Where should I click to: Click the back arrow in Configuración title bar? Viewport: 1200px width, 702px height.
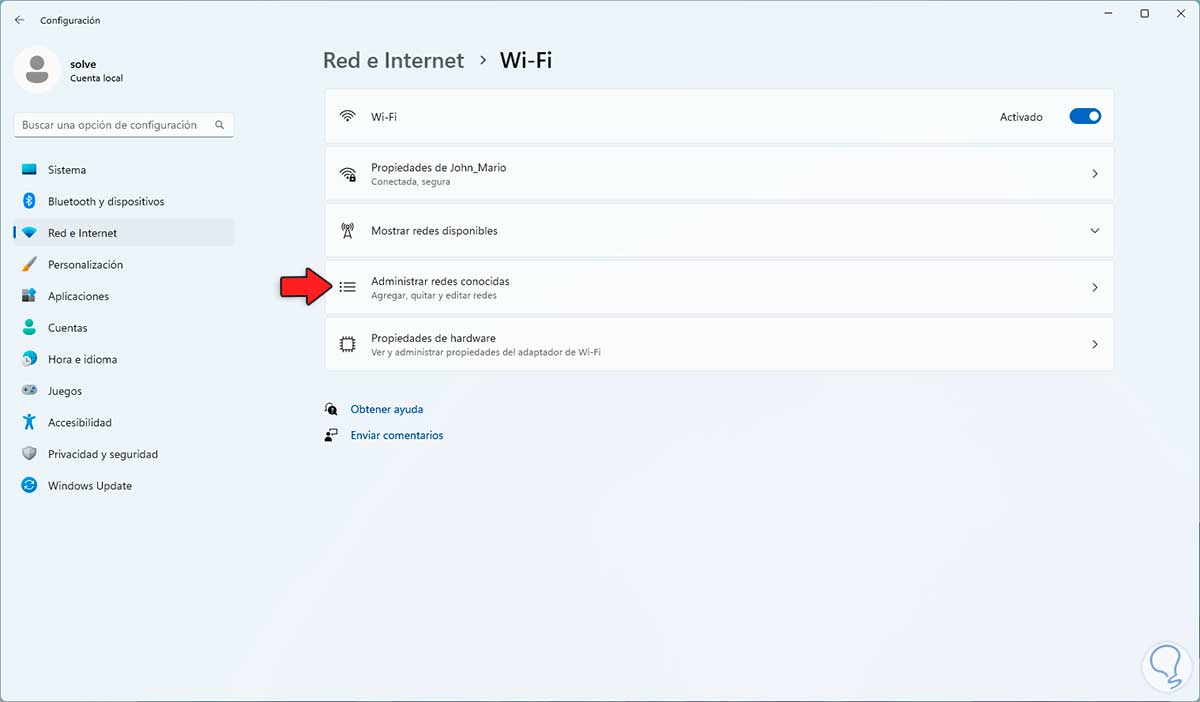[x=19, y=20]
